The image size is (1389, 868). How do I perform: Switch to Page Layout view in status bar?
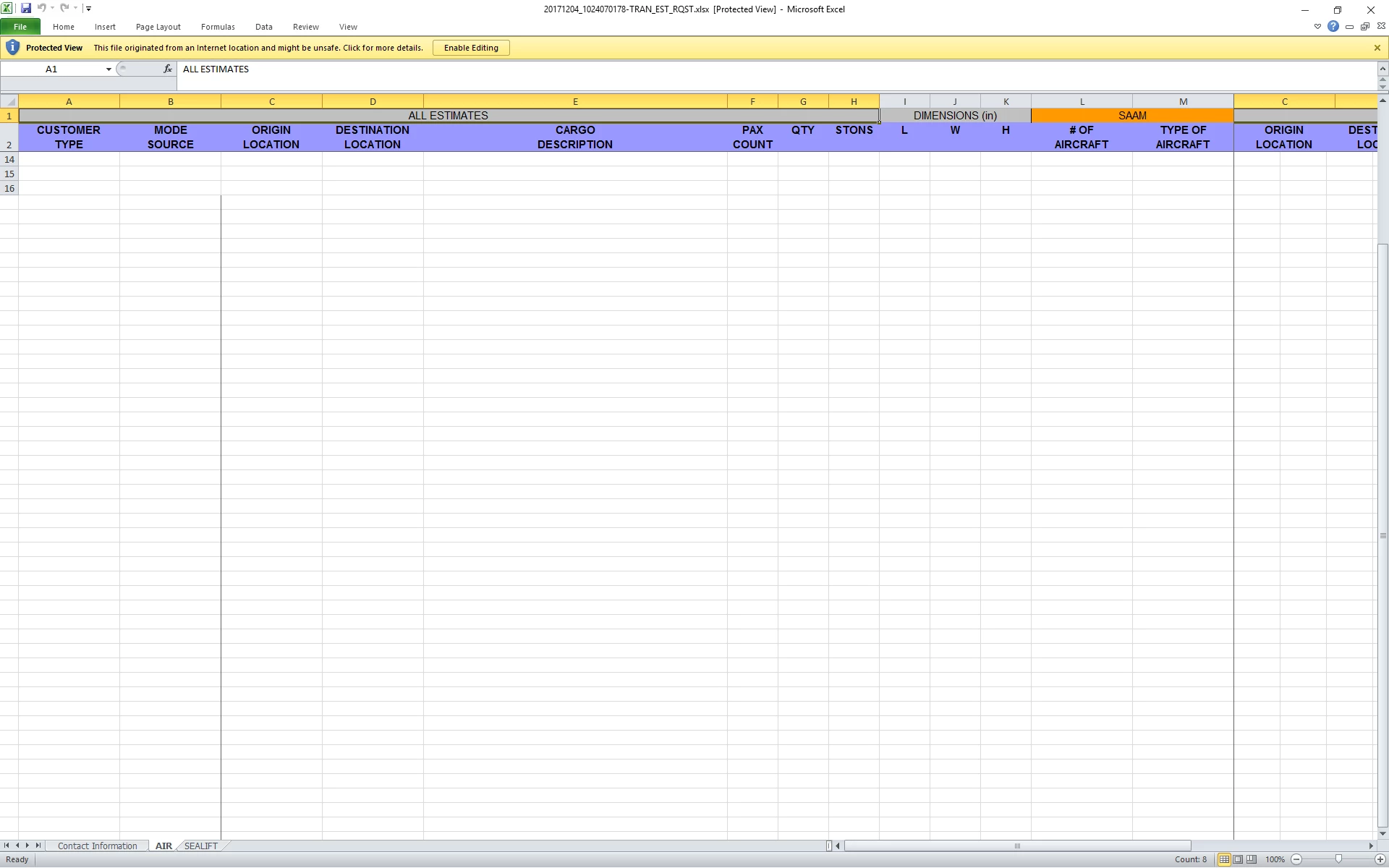1238,859
